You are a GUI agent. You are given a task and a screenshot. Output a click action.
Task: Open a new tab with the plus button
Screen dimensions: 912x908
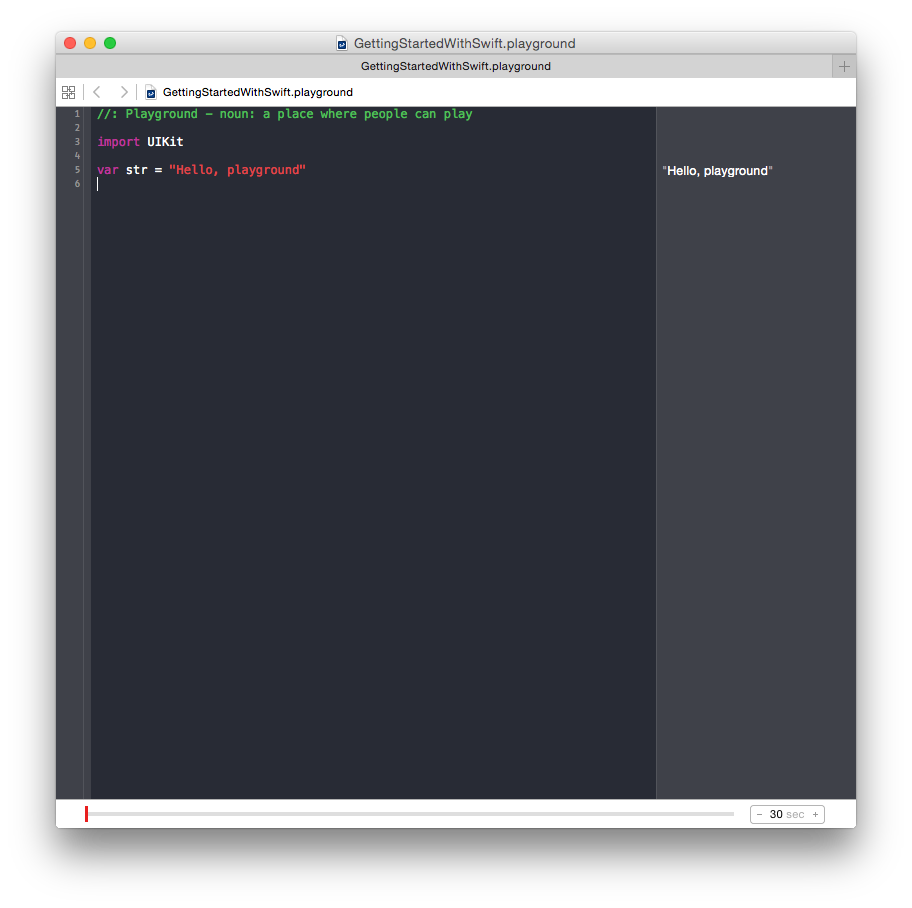click(844, 66)
